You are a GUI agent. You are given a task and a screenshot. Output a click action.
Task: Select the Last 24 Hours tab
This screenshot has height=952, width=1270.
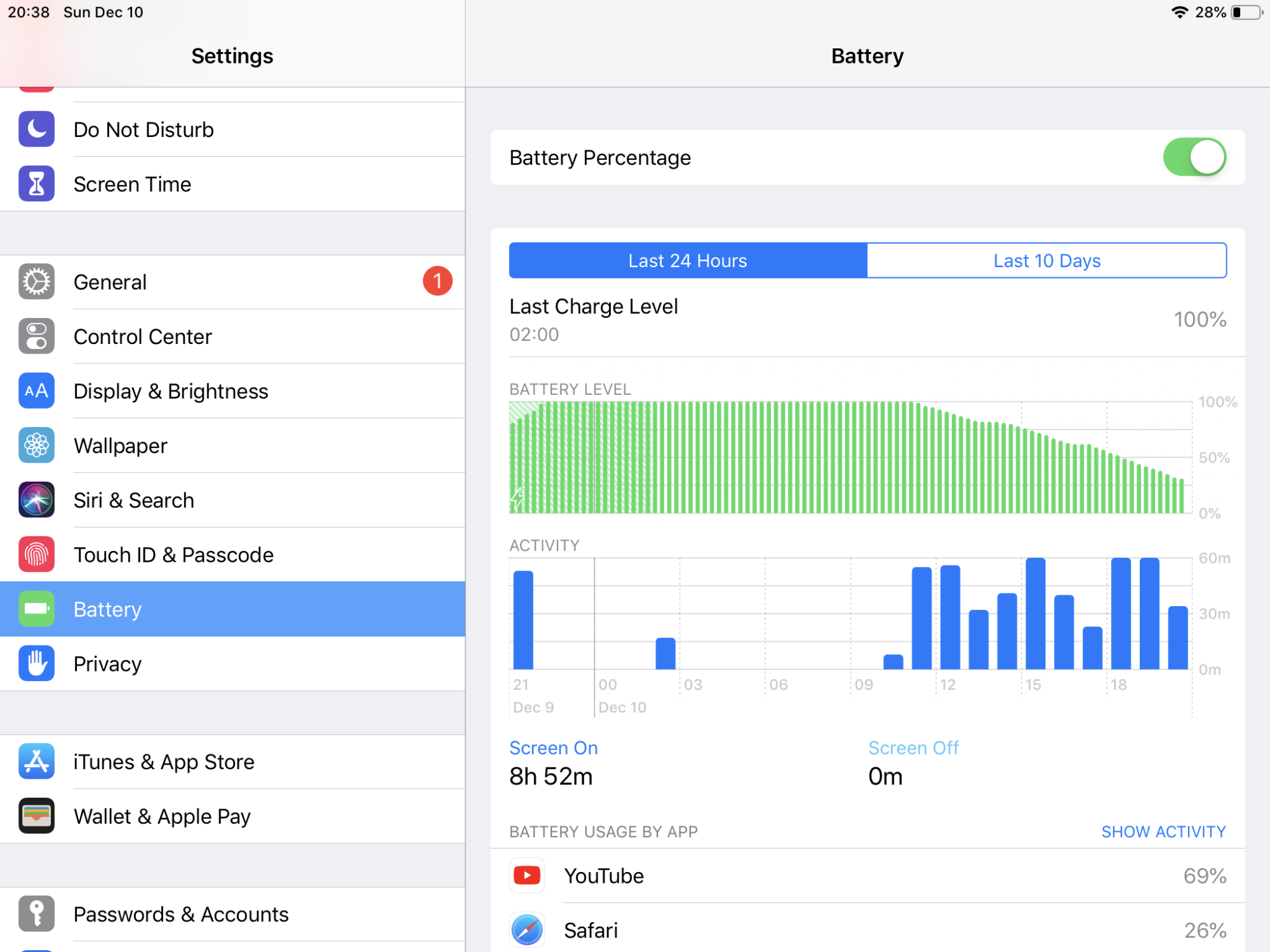click(688, 261)
